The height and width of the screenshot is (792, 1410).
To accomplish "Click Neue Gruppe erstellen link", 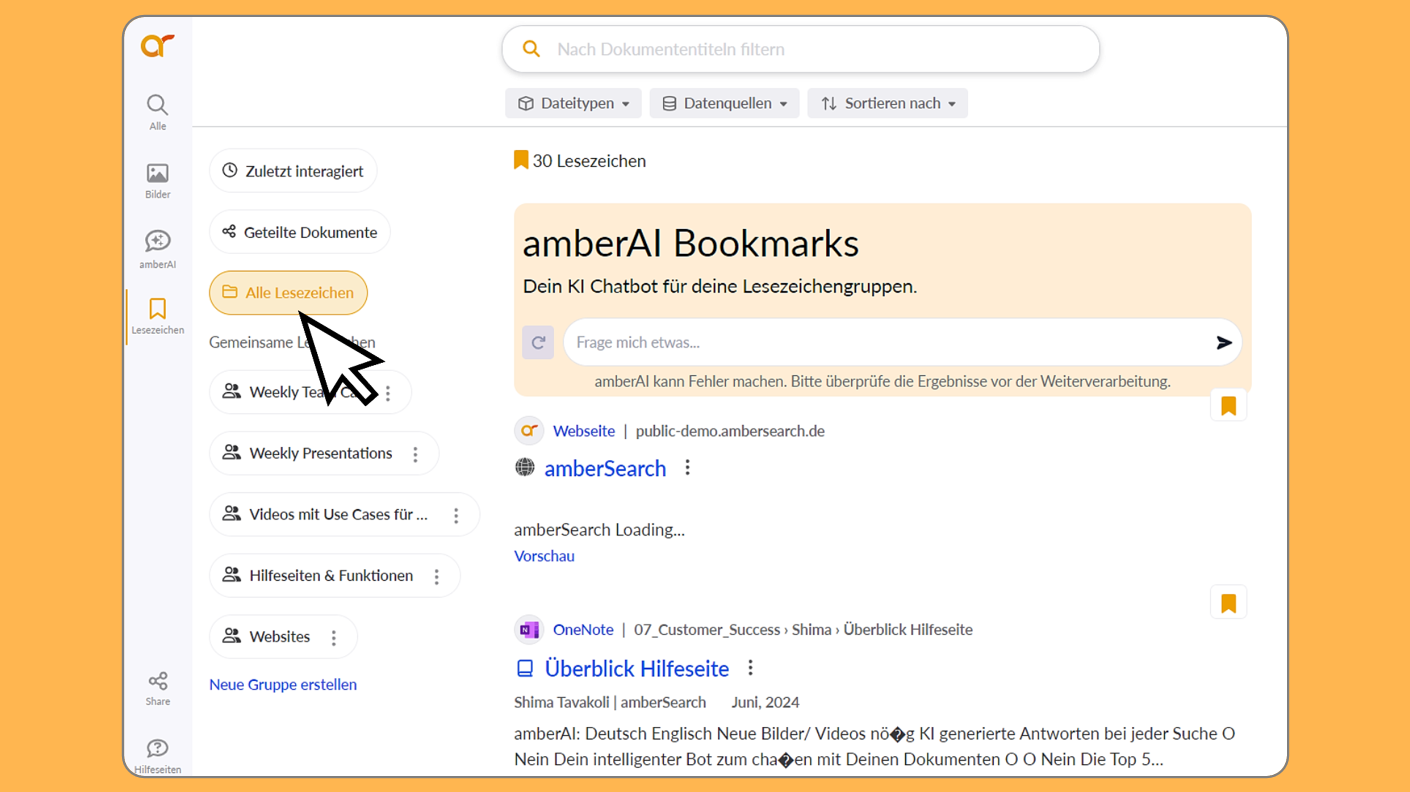I will tap(283, 685).
